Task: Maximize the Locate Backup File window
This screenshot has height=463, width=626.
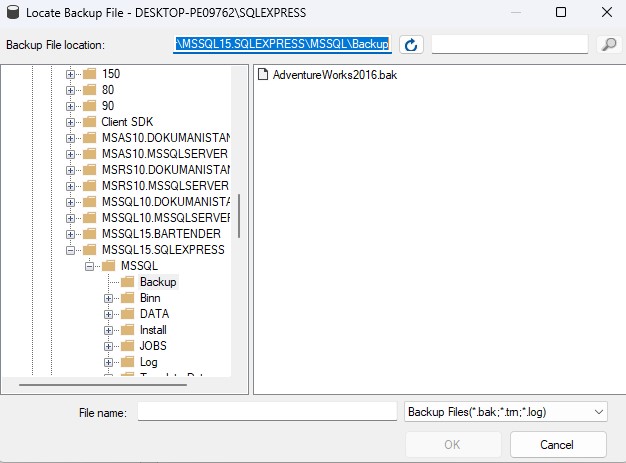Action: pos(561,12)
